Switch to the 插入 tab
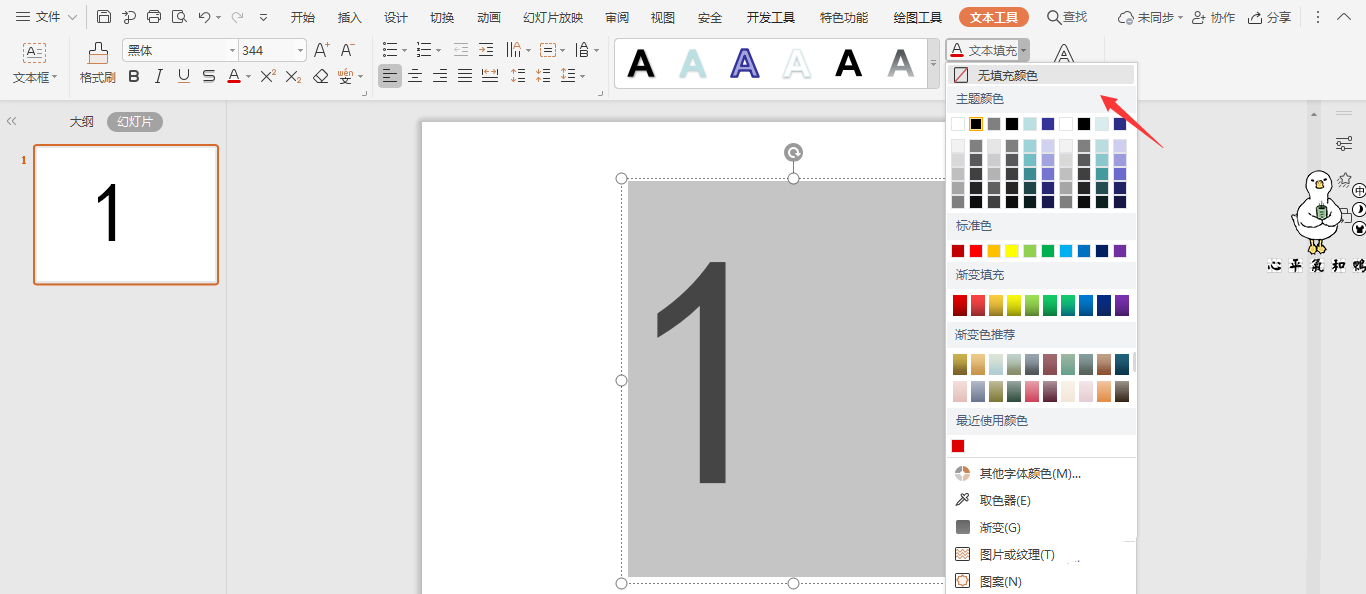This screenshot has width=1366, height=594. point(350,17)
